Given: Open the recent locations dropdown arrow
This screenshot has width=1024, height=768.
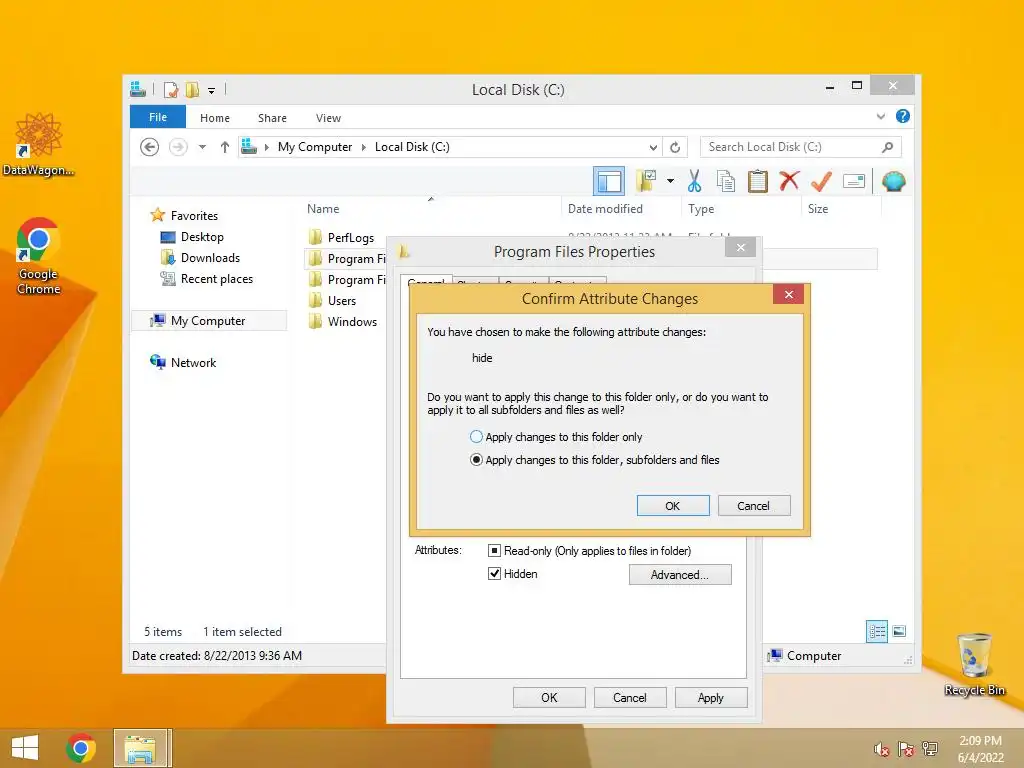Looking at the screenshot, I should (x=202, y=147).
